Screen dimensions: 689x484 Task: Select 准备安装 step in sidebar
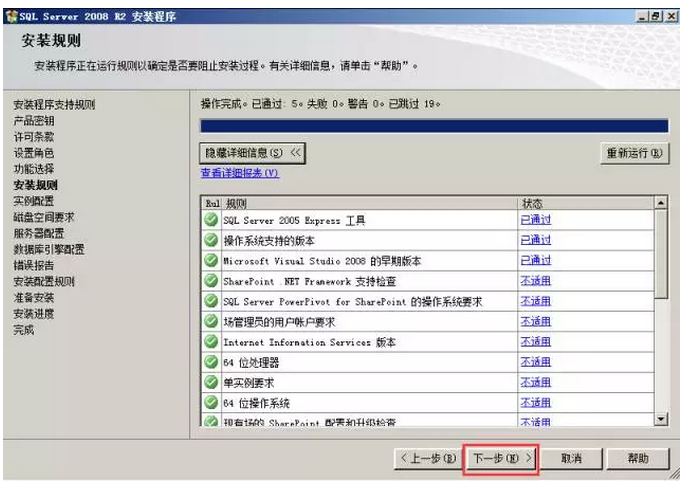pos(34,298)
